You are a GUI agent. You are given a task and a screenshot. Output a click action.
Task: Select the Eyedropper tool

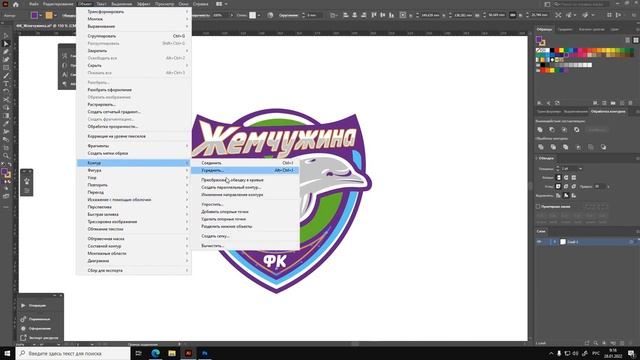pyautogui.click(x=6, y=124)
